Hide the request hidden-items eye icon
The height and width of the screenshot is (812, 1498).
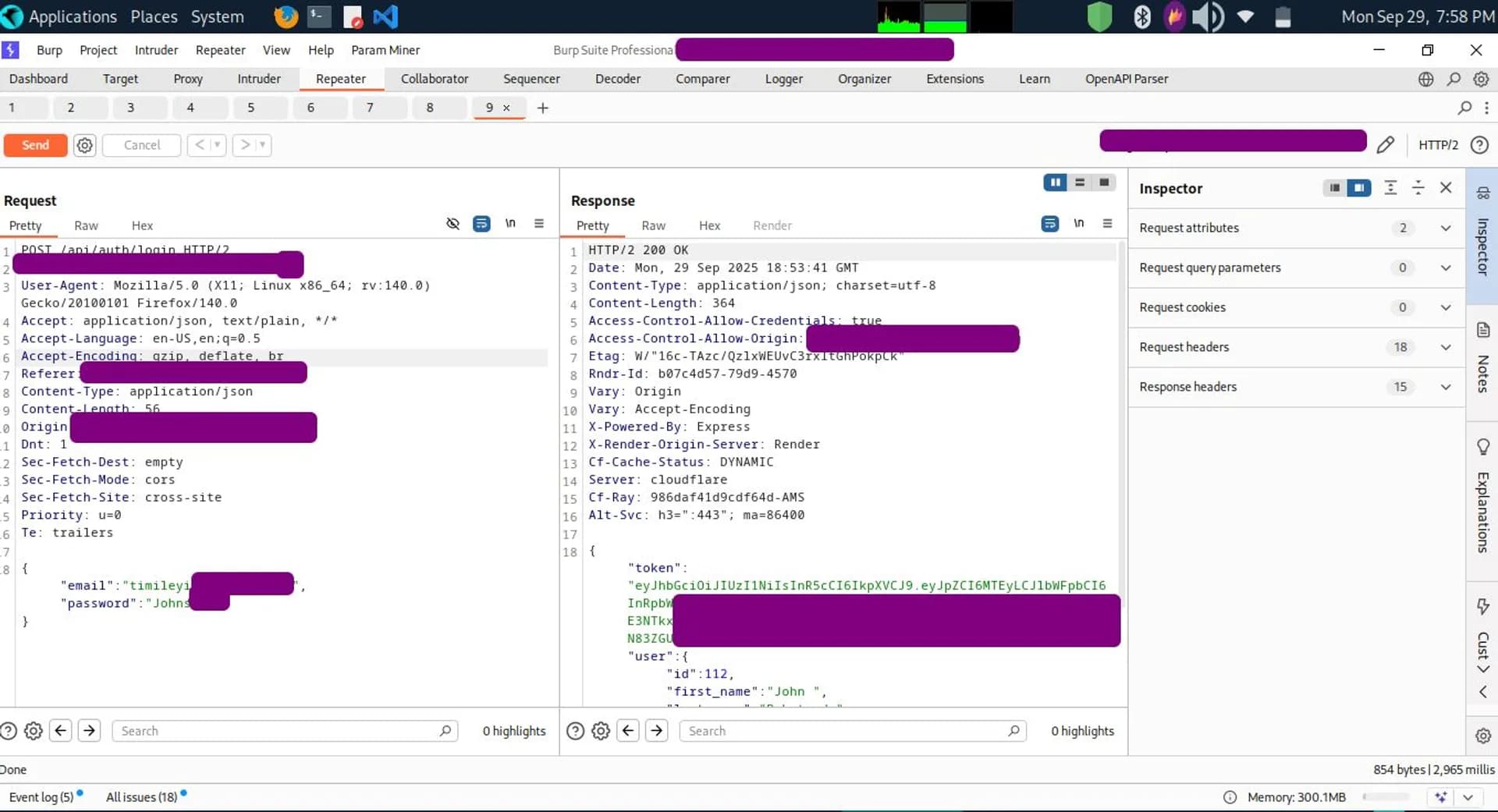coord(453,224)
